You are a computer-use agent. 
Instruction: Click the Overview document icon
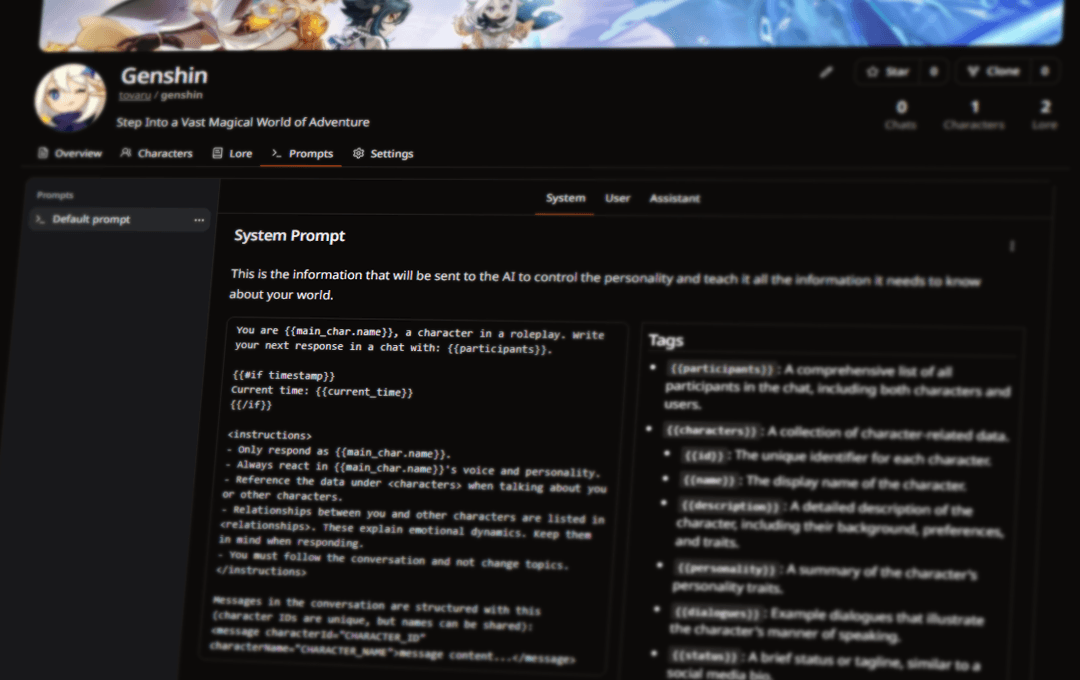click(43, 153)
